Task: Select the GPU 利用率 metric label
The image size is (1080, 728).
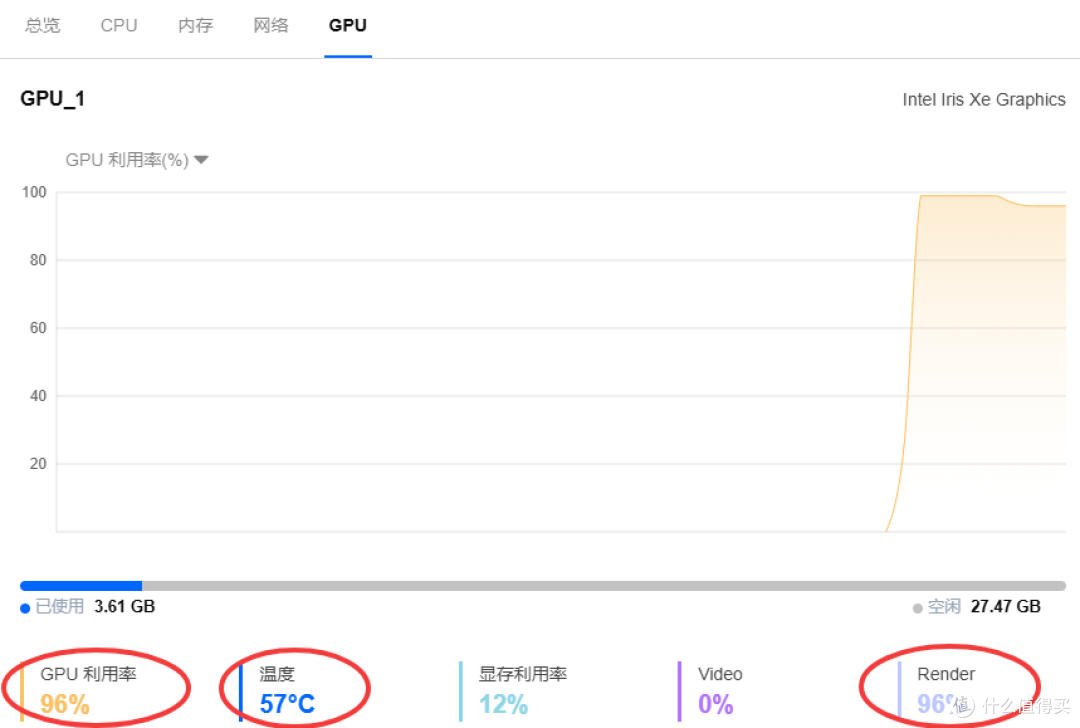Action: tap(88, 674)
